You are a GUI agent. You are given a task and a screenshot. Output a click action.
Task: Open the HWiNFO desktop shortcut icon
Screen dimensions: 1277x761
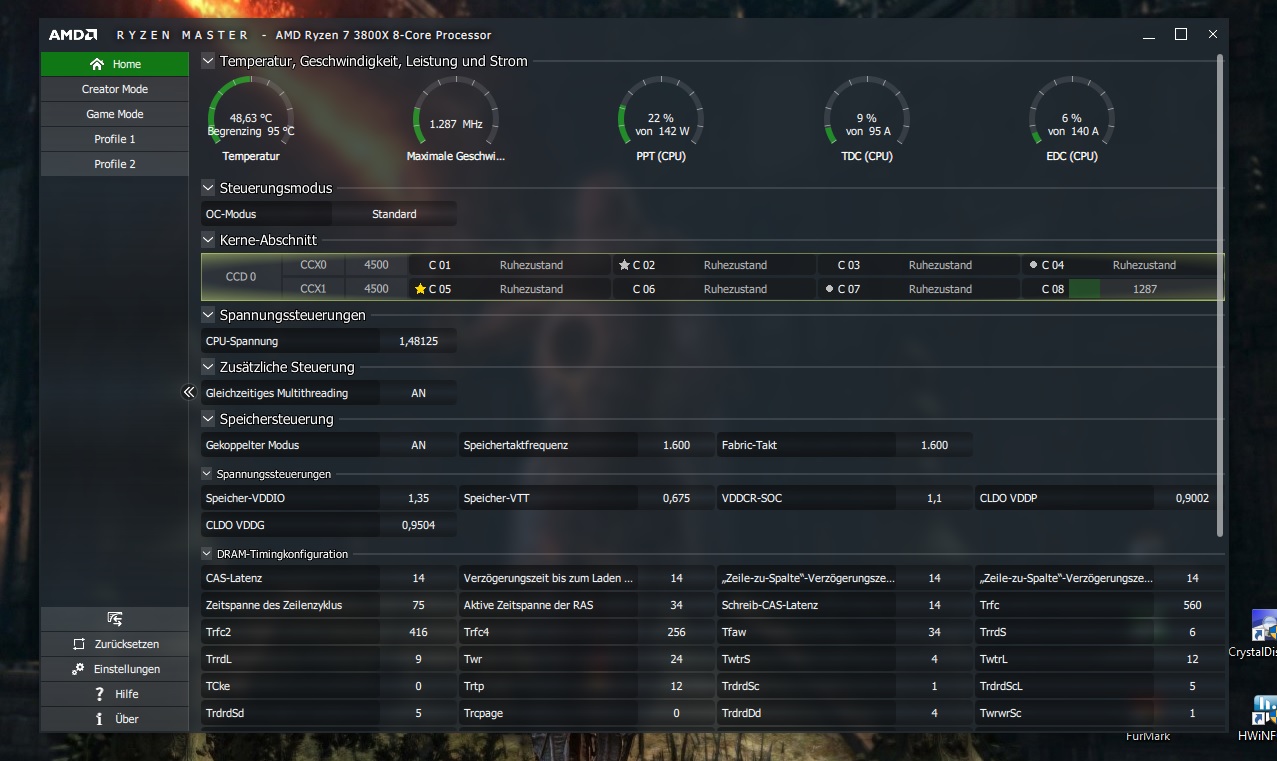1263,712
